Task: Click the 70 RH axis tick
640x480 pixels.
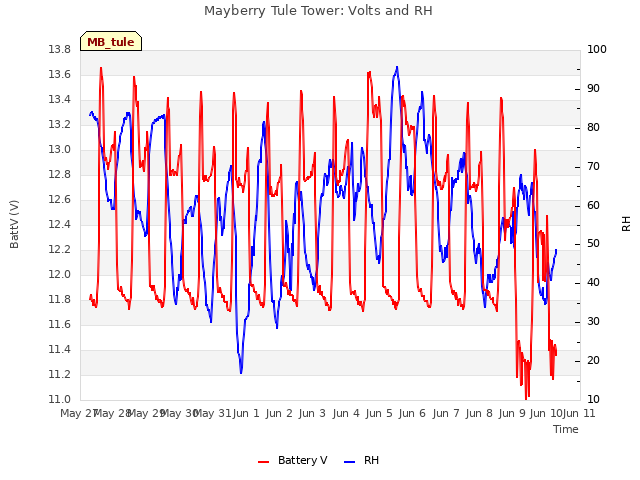Action: pos(593,167)
